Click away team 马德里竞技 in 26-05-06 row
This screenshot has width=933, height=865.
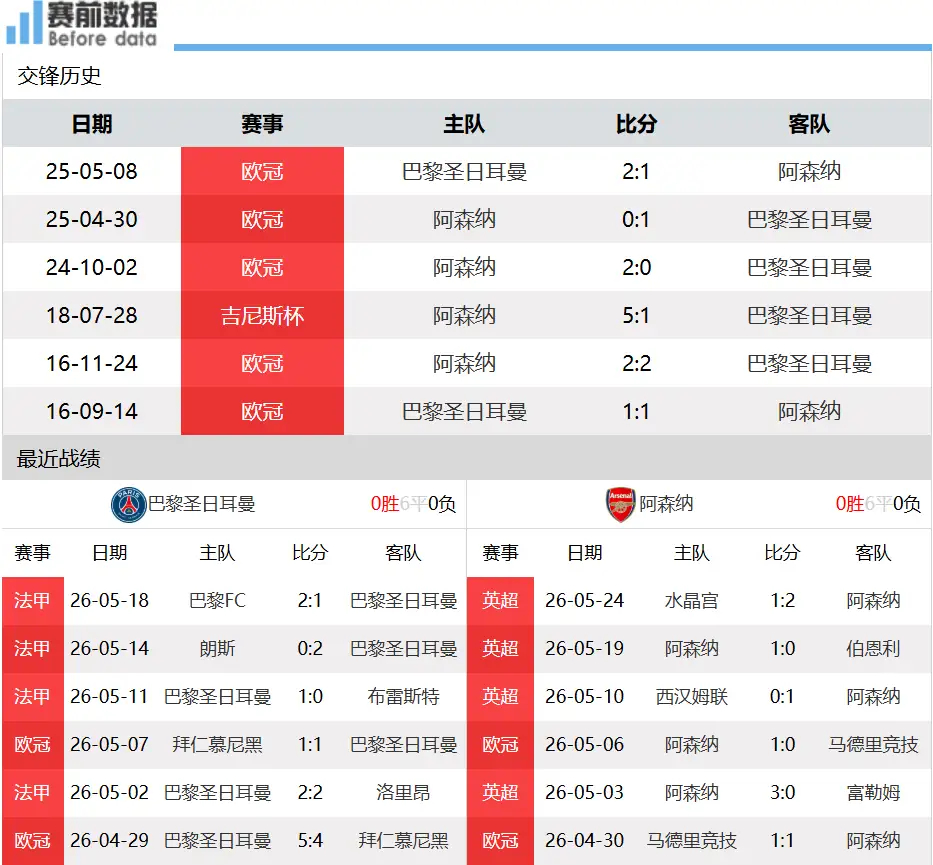point(873,744)
